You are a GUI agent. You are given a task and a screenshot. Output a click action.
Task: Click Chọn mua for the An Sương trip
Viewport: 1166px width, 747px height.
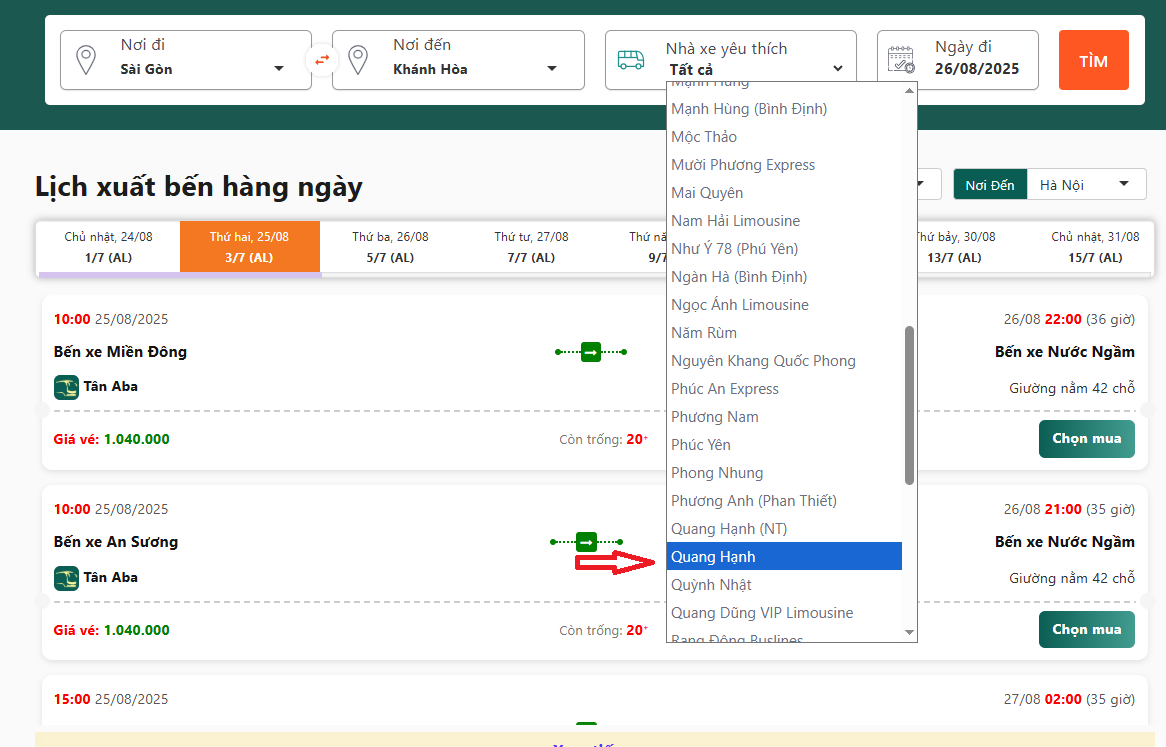1086,630
